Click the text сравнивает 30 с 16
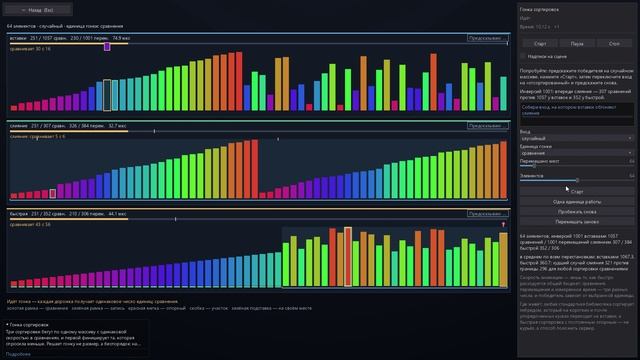This screenshot has width=640, height=360. click(30, 49)
